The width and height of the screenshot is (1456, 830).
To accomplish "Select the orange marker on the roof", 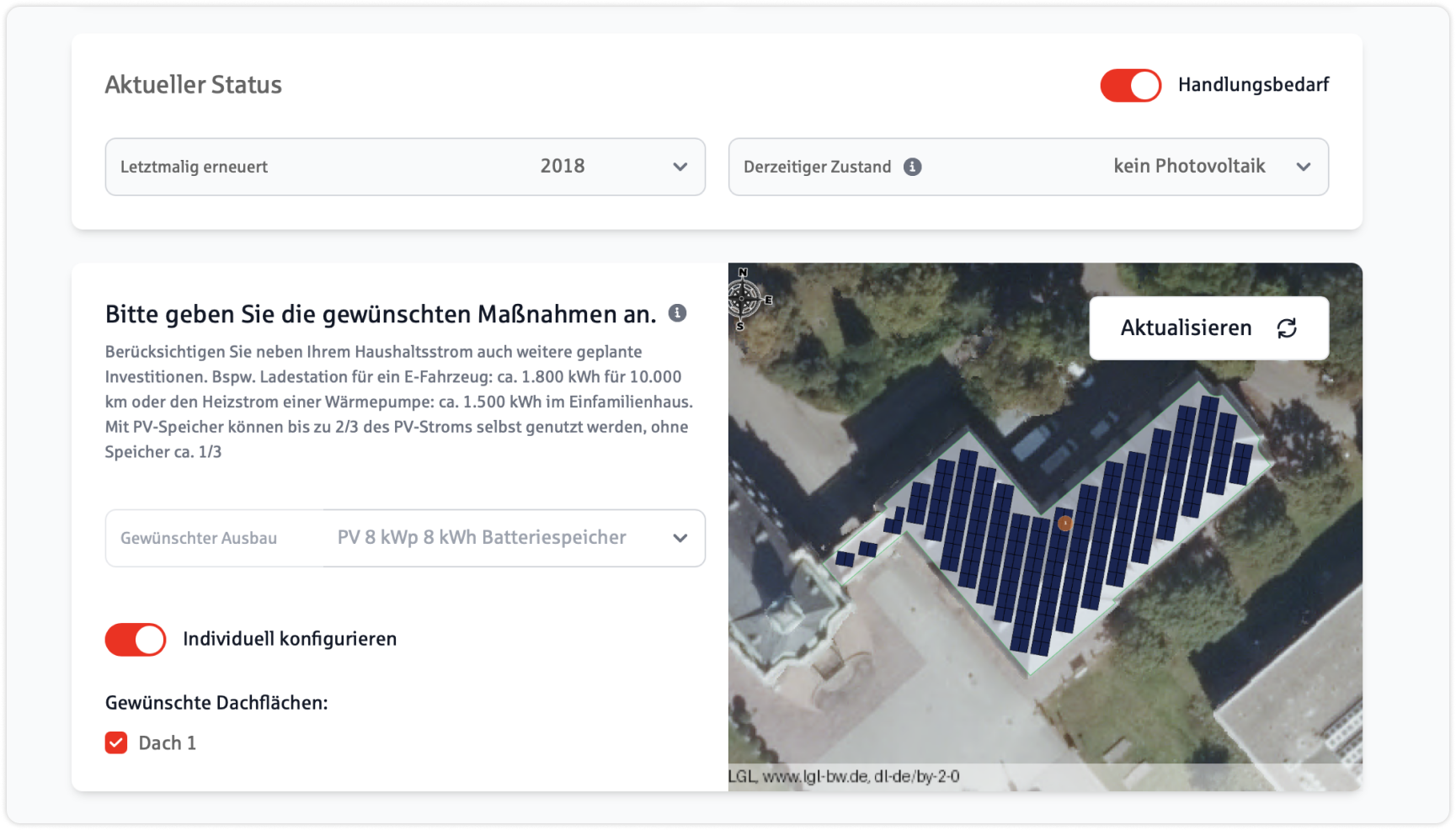I will pyautogui.click(x=1066, y=523).
